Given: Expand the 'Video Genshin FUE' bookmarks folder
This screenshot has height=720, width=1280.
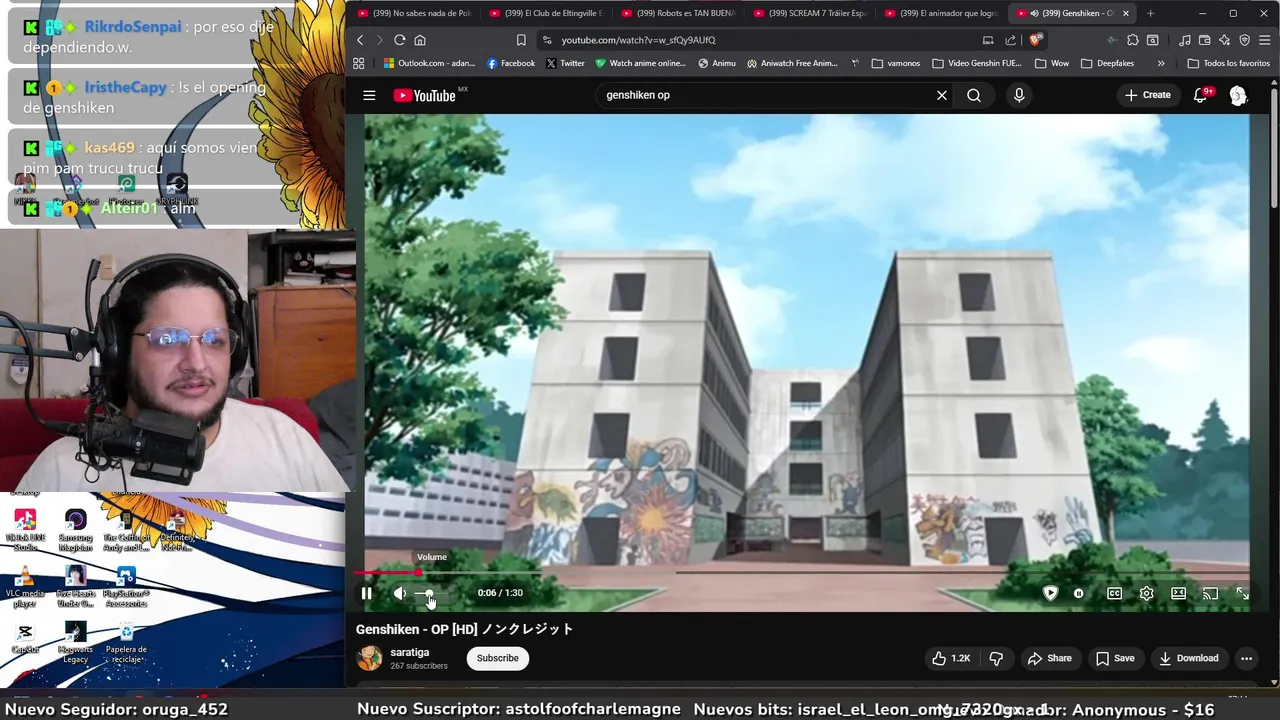Looking at the screenshot, I should 977,63.
